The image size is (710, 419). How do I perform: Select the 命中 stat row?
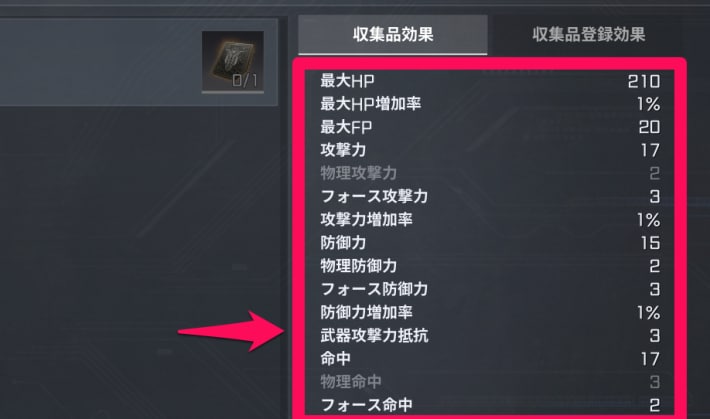(489, 359)
